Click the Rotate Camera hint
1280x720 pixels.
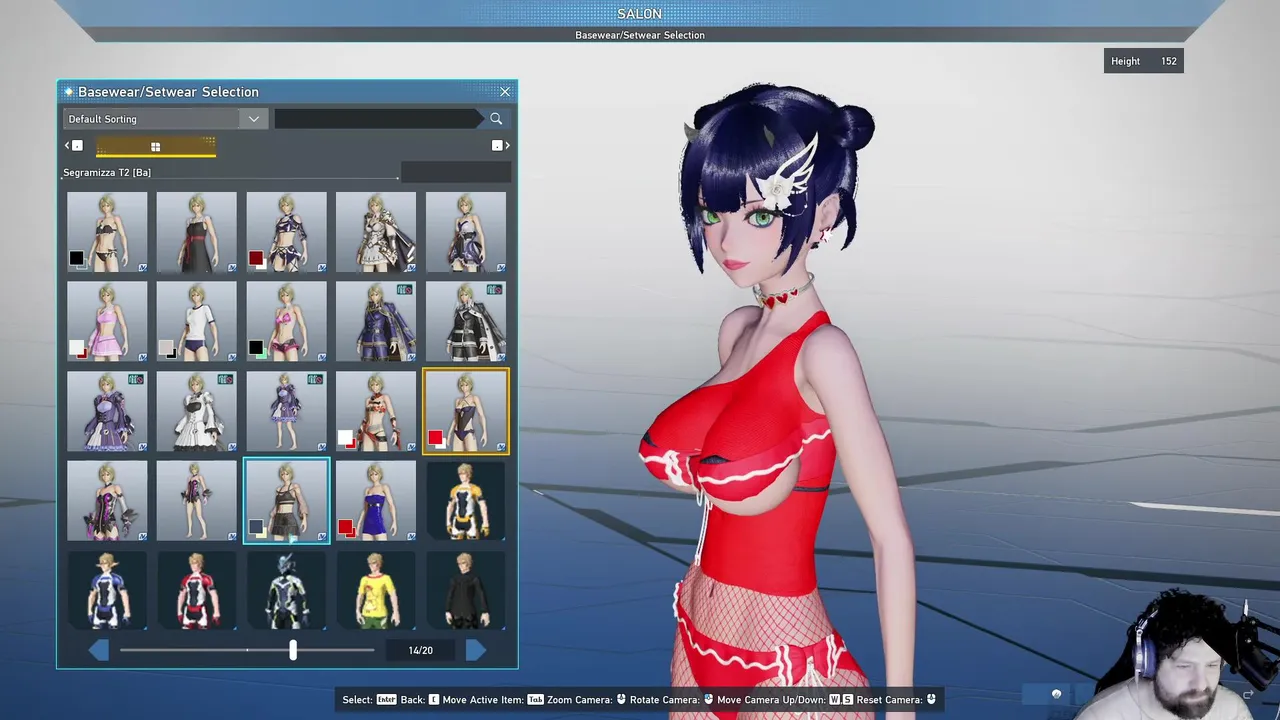pos(673,700)
